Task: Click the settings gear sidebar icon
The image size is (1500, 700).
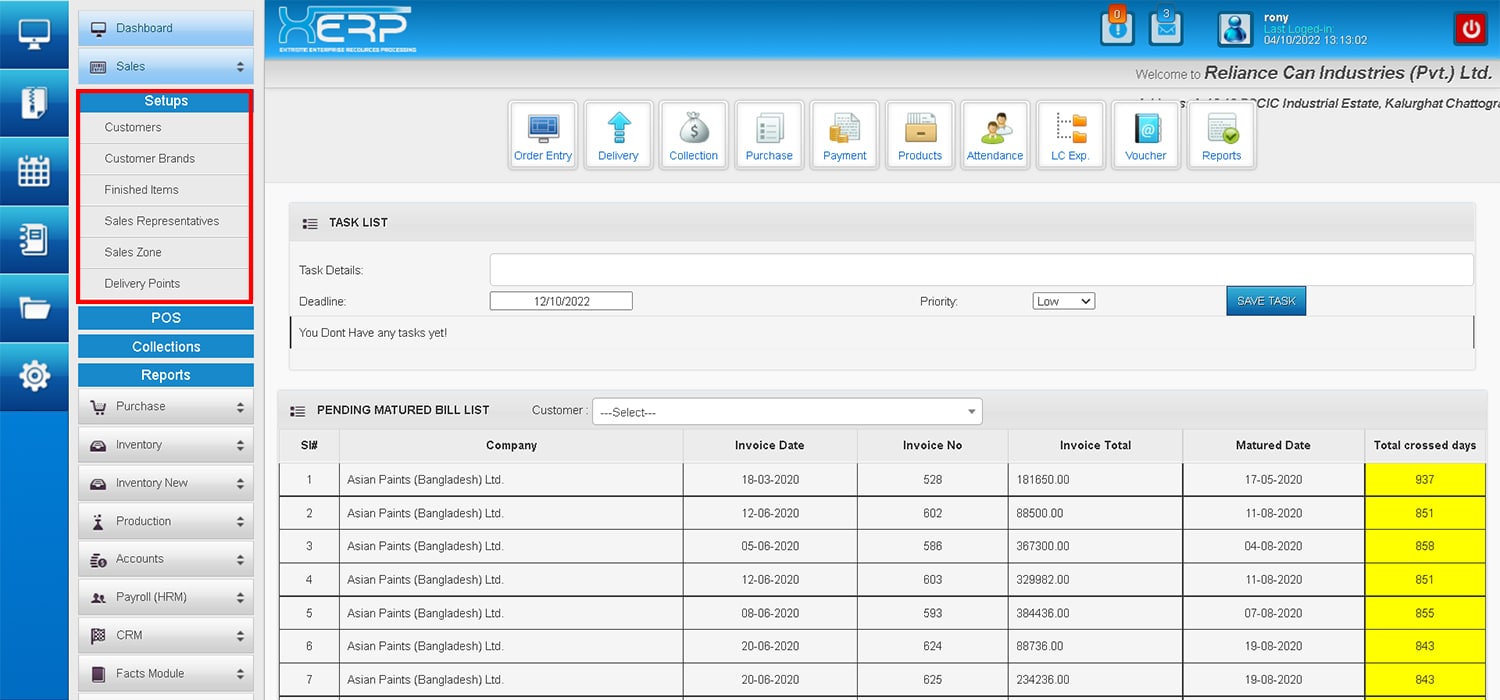Action: tap(34, 376)
